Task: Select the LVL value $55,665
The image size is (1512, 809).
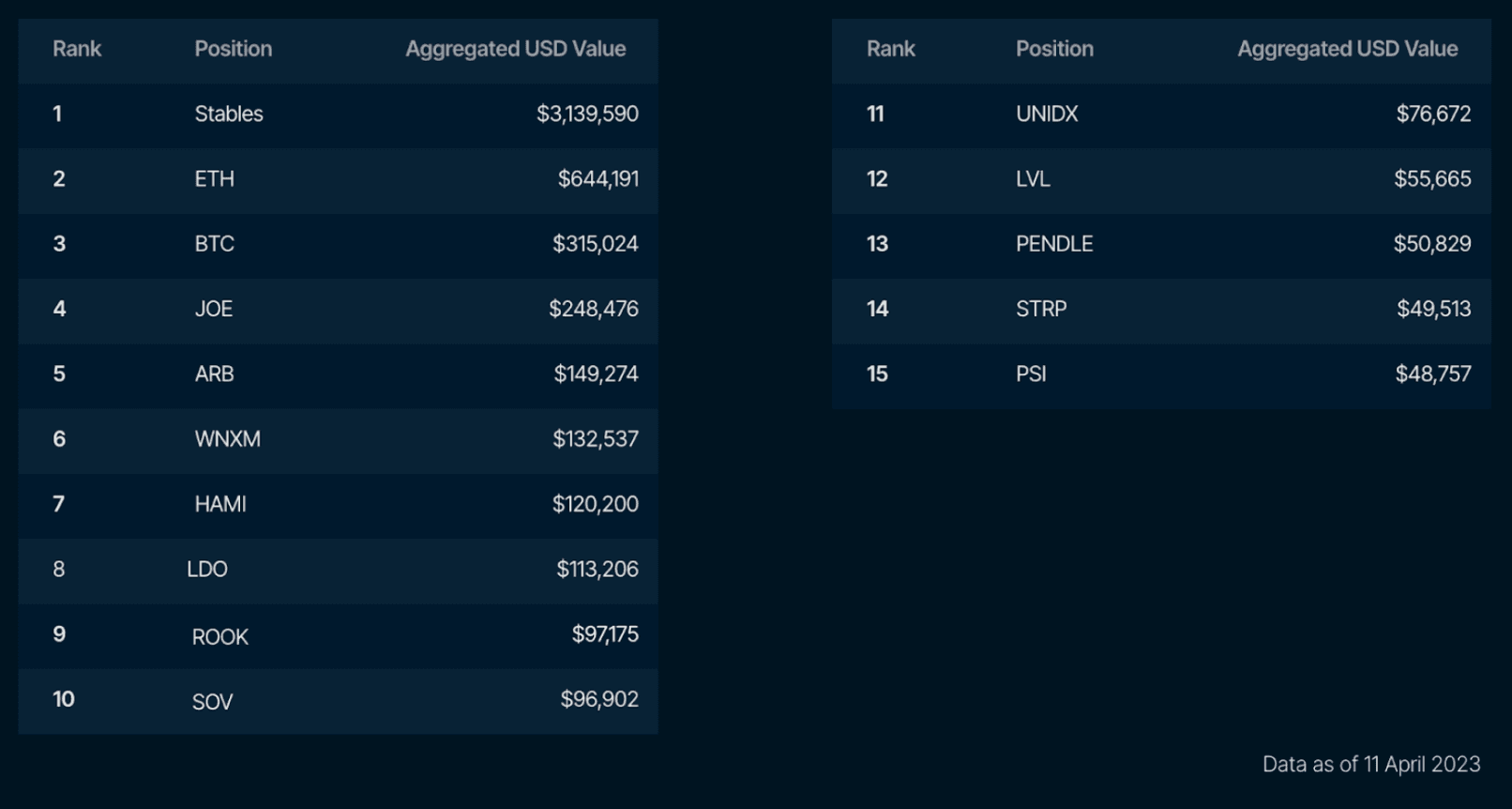Action: (x=1432, y=178)
